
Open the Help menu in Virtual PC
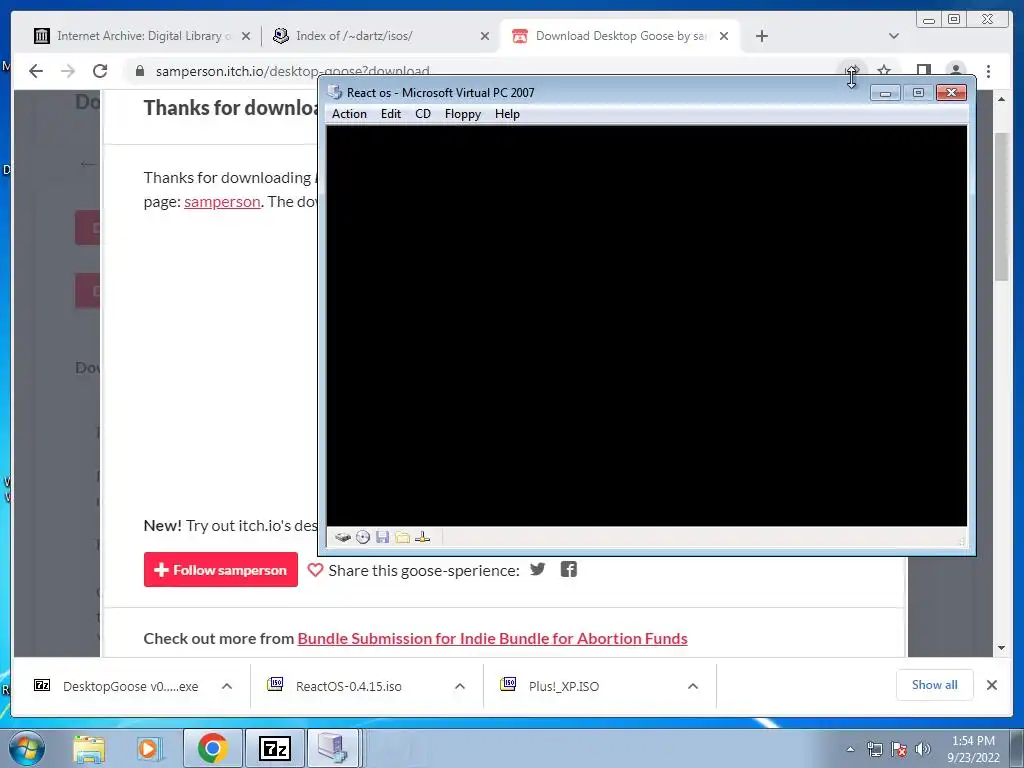tap(507, 114)
